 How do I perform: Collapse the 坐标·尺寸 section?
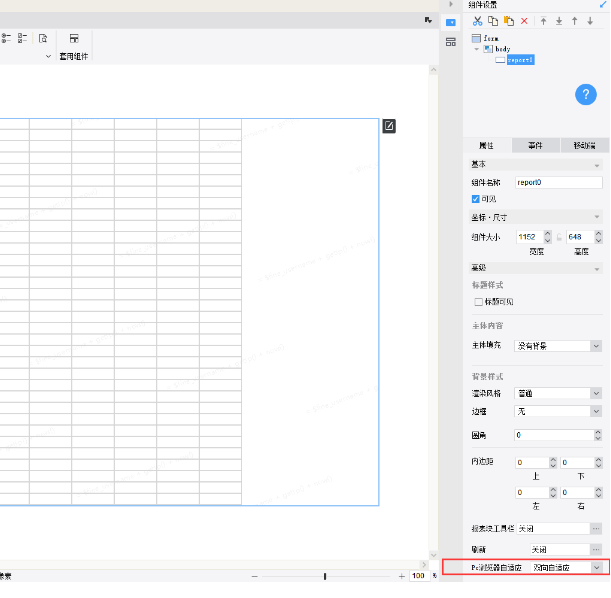(597, 217)
